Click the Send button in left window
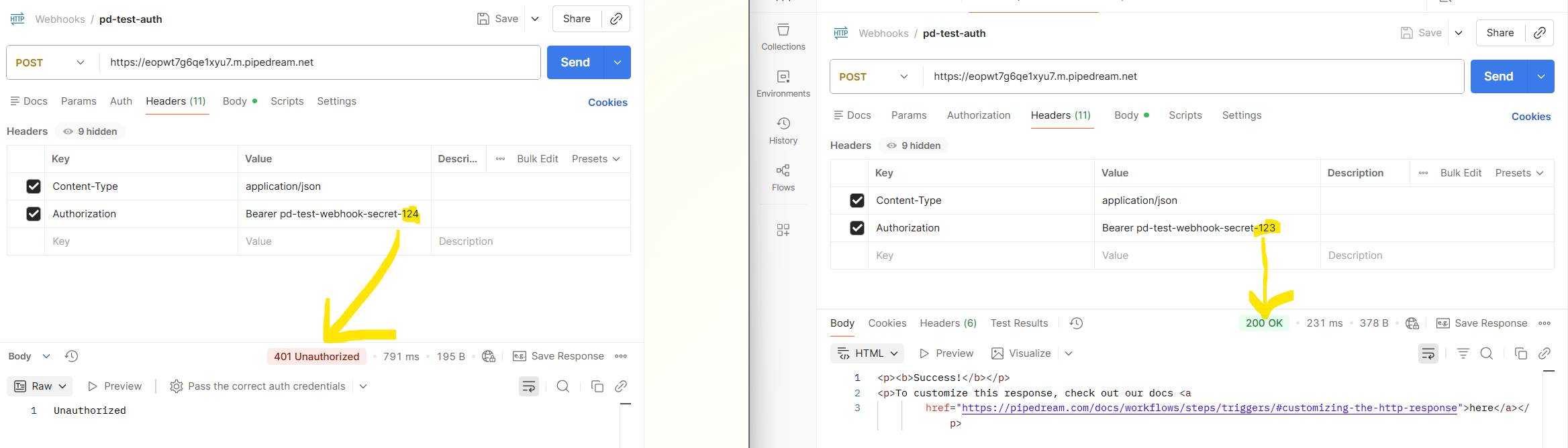This screenshot has width=1568, height=448. [575, 62]
